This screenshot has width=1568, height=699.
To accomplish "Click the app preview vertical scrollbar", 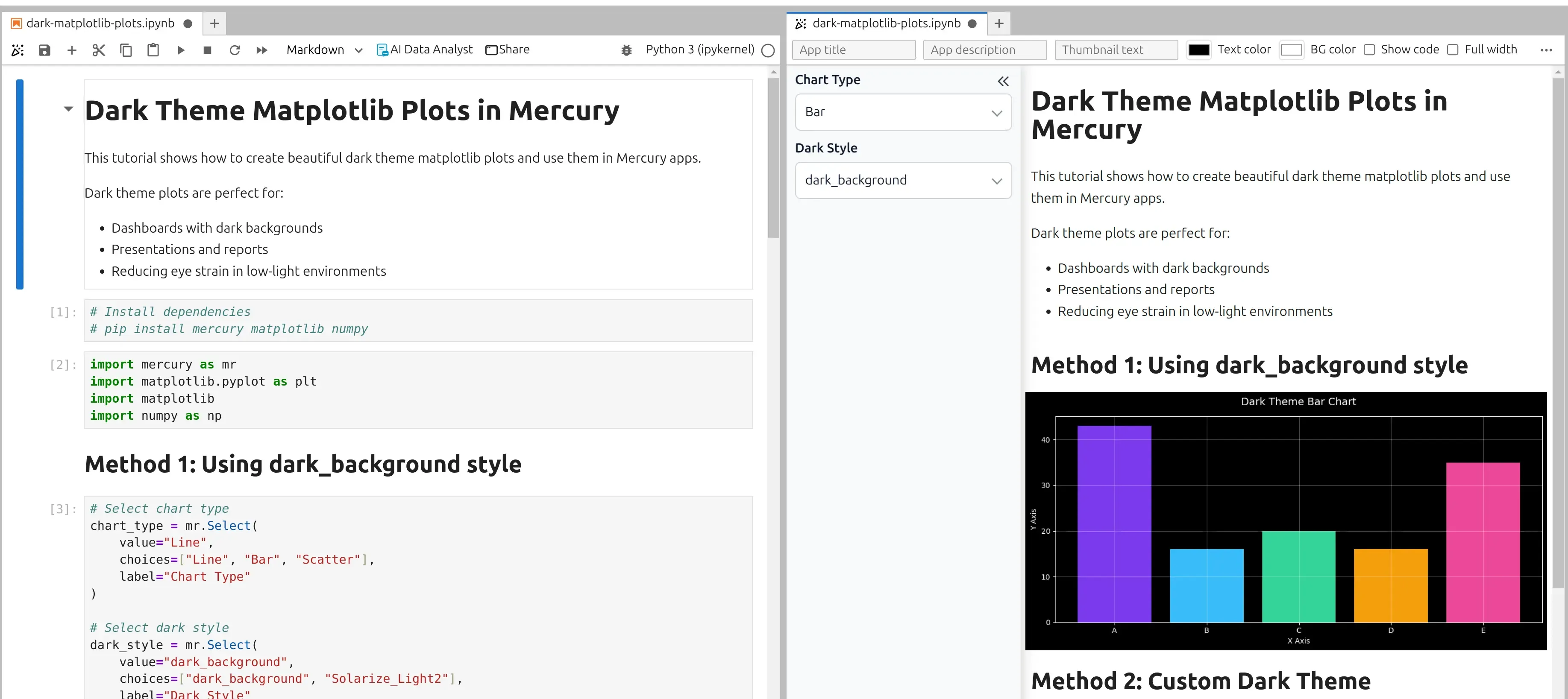I will click(x=1558, y=332).
